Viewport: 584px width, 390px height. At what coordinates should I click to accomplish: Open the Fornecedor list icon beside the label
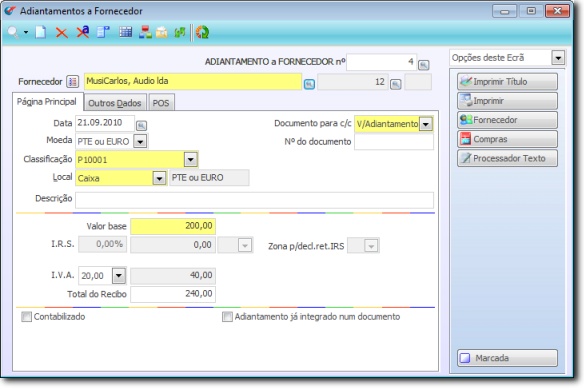point(73,81)
